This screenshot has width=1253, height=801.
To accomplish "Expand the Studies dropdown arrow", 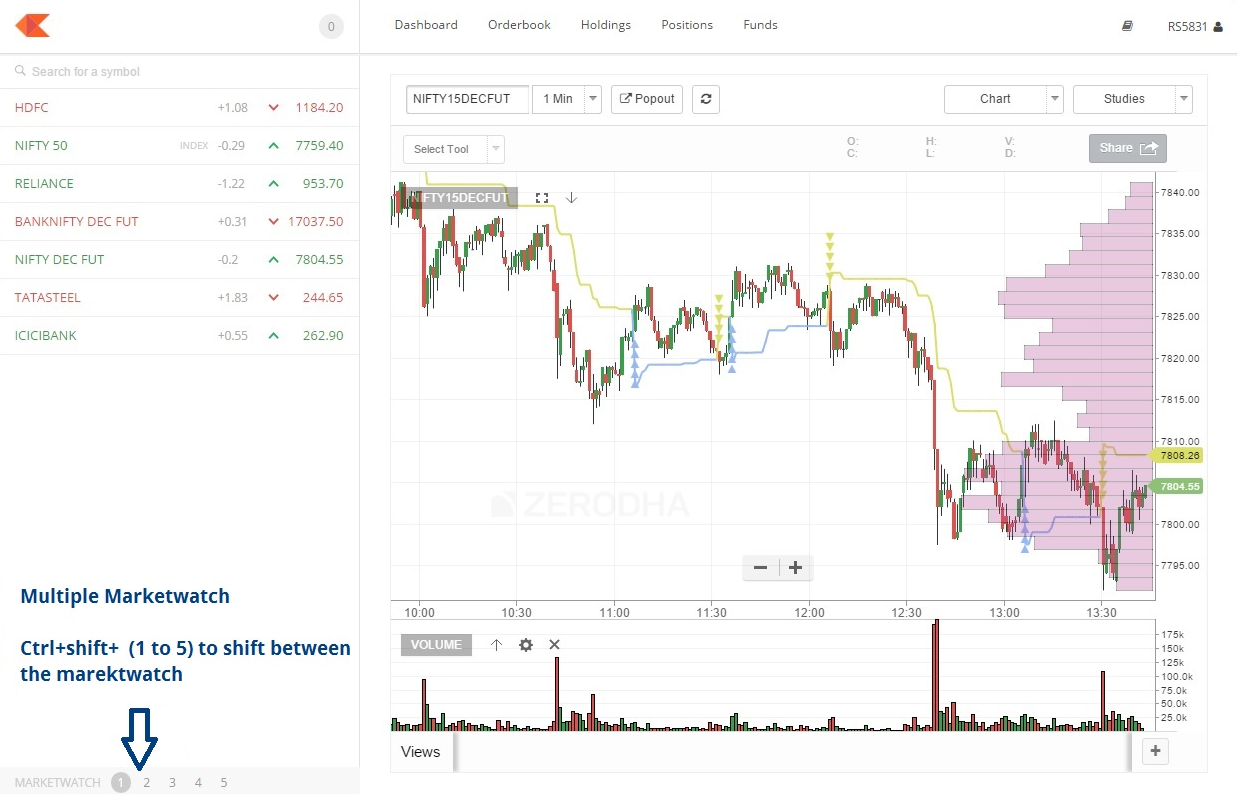I will pos(1184,99).
